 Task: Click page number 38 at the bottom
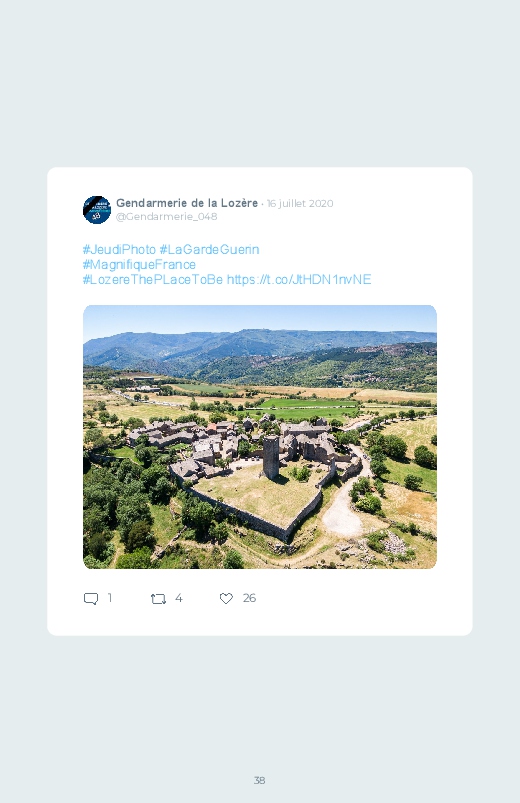click(259, 780)
